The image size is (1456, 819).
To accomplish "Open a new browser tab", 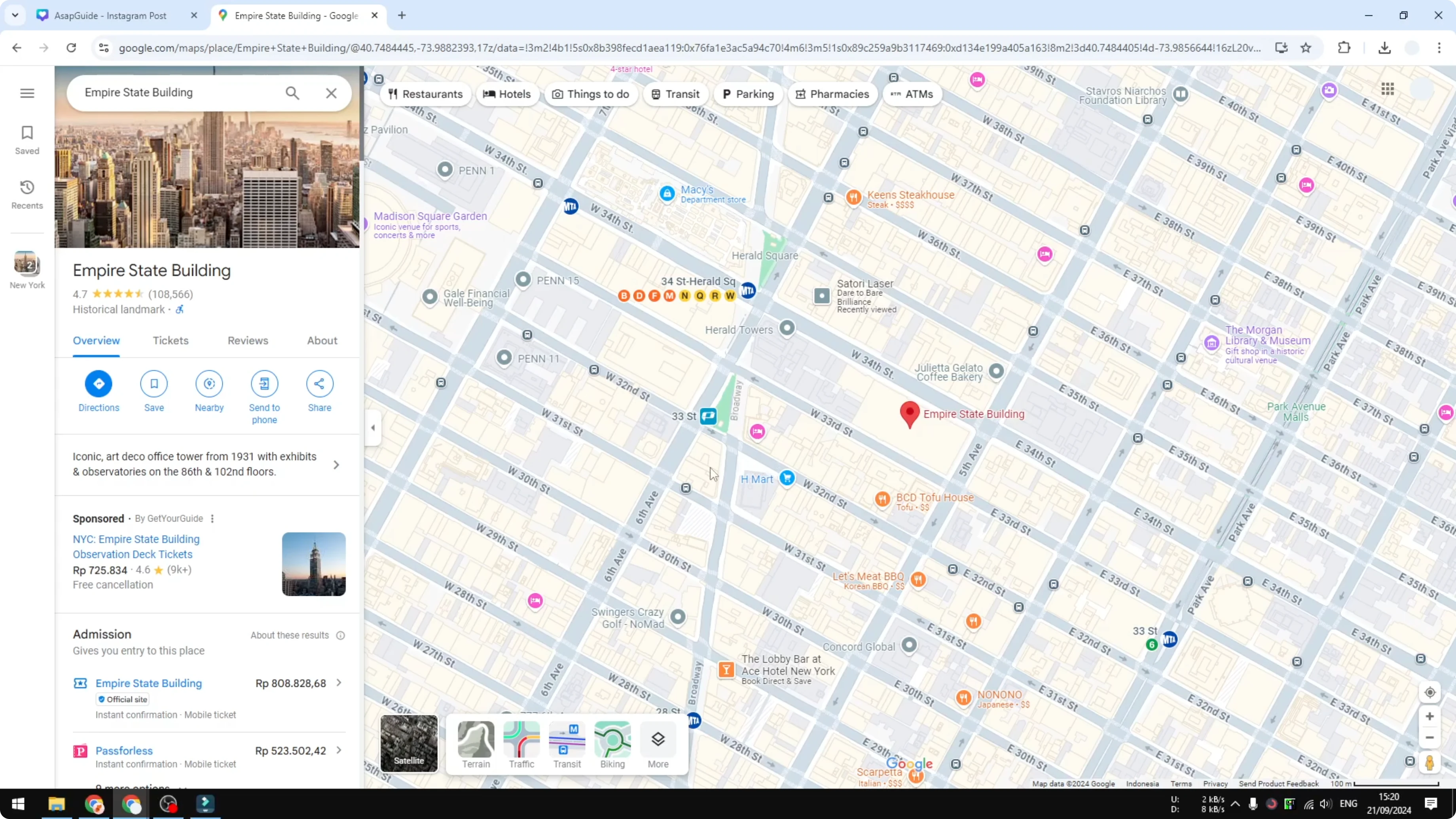I will tap(402, 15).
